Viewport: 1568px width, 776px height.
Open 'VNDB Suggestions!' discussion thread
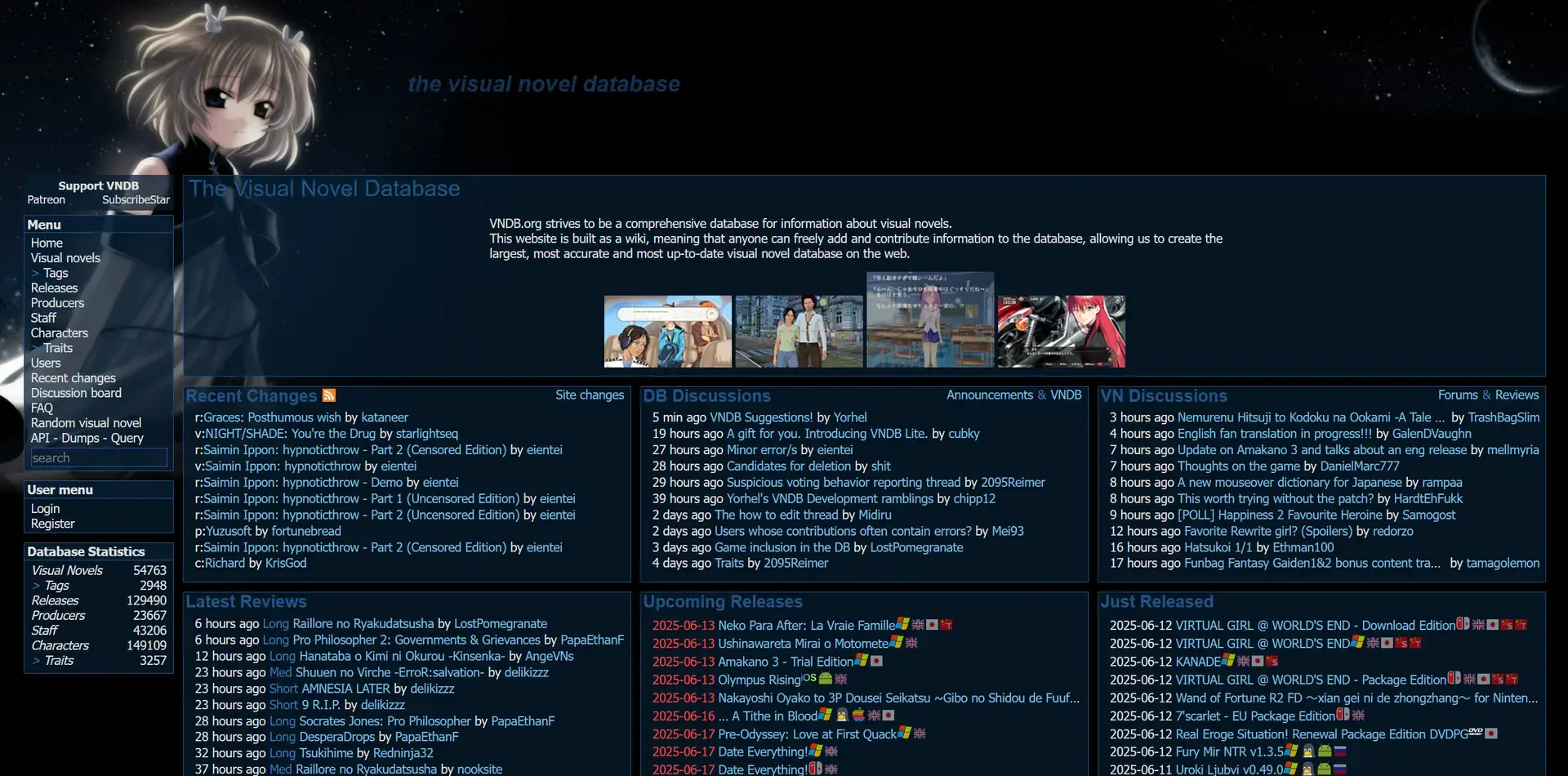(761, 417)
